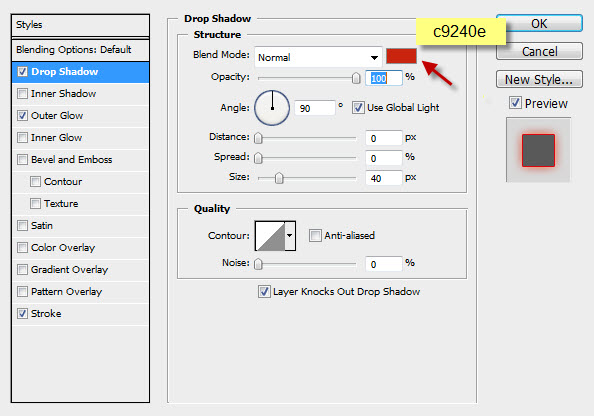Enable the Texture sub-option checkbox

(x=35, y=203)
